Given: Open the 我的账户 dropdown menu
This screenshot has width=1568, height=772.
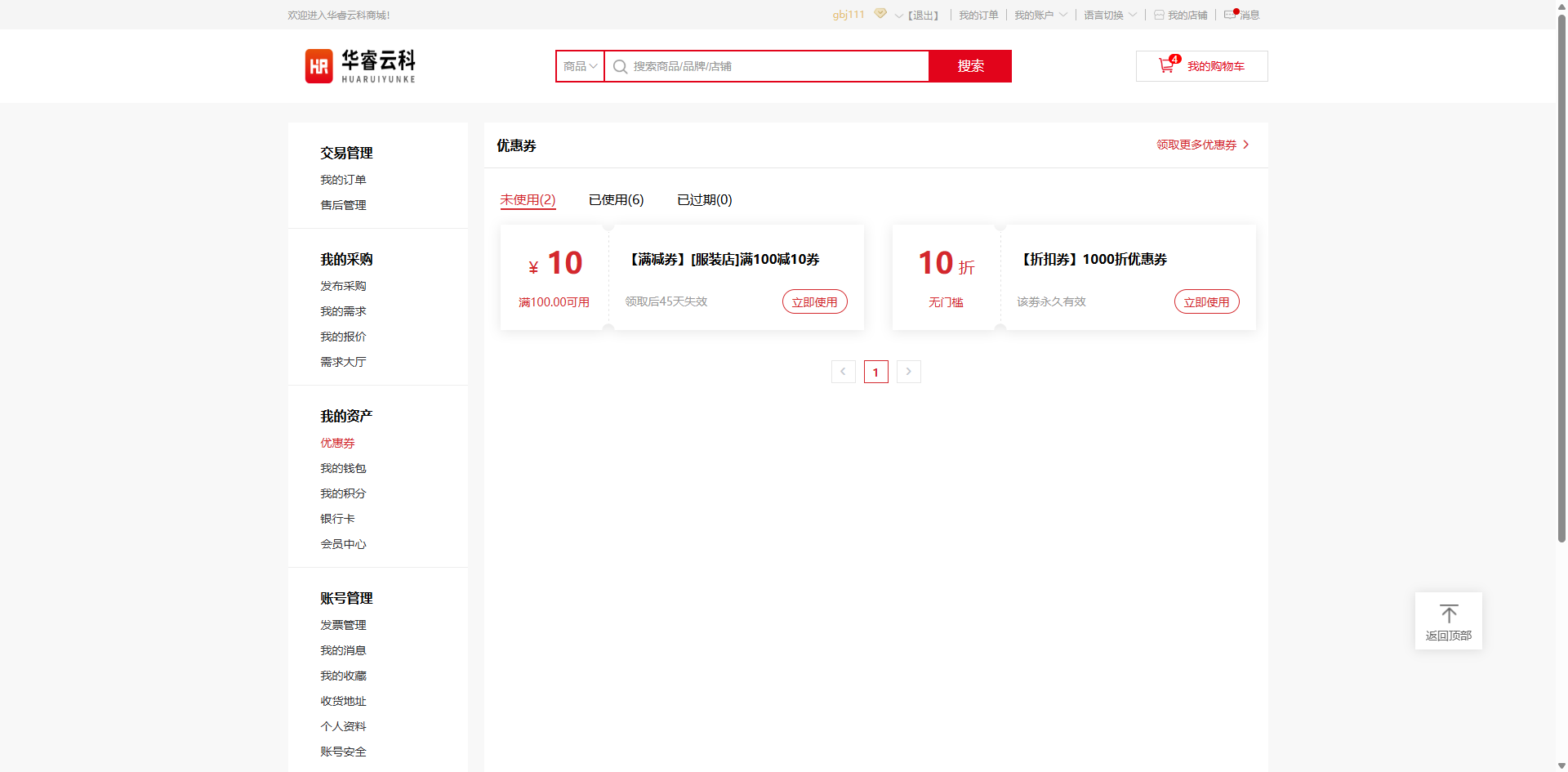Looking at the screenshot, I should coord(1040,16).
